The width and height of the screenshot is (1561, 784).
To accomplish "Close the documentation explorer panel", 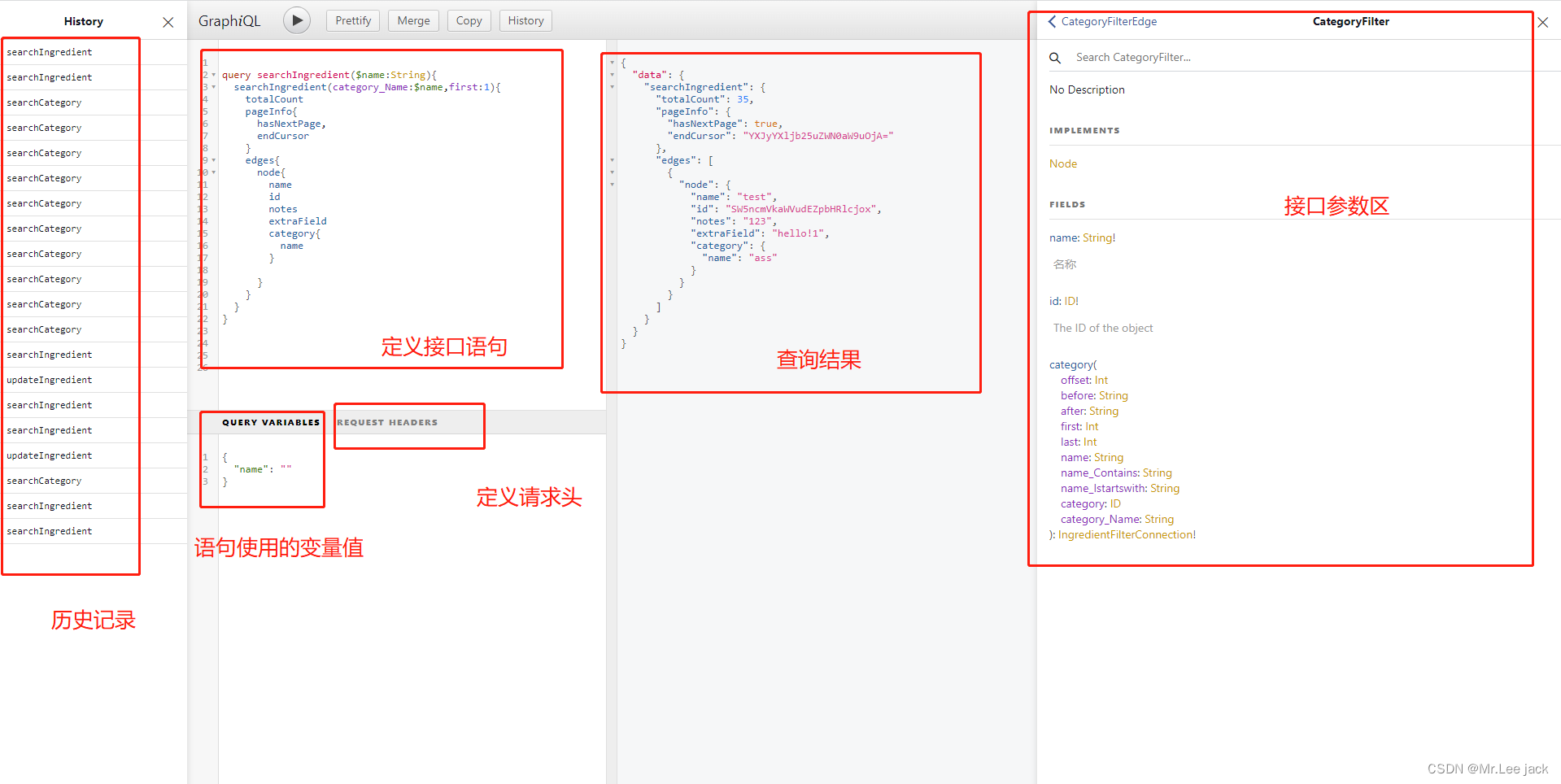I will coord(1542,22).
